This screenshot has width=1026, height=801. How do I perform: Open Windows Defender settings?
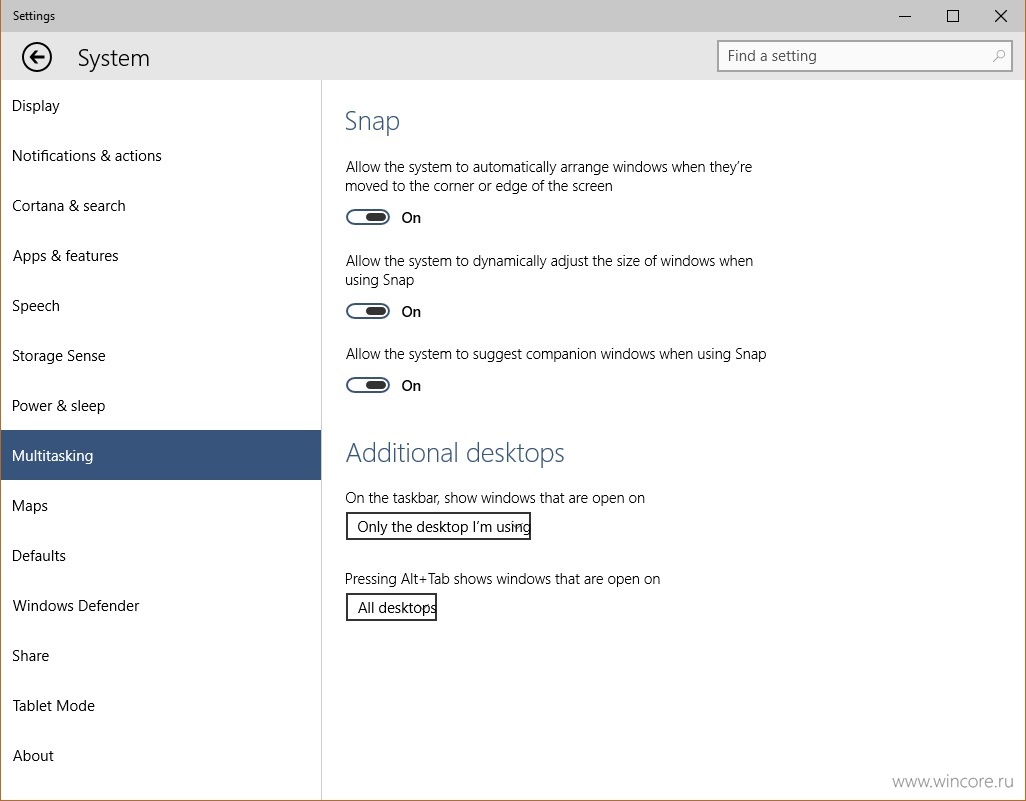point(161,605)
